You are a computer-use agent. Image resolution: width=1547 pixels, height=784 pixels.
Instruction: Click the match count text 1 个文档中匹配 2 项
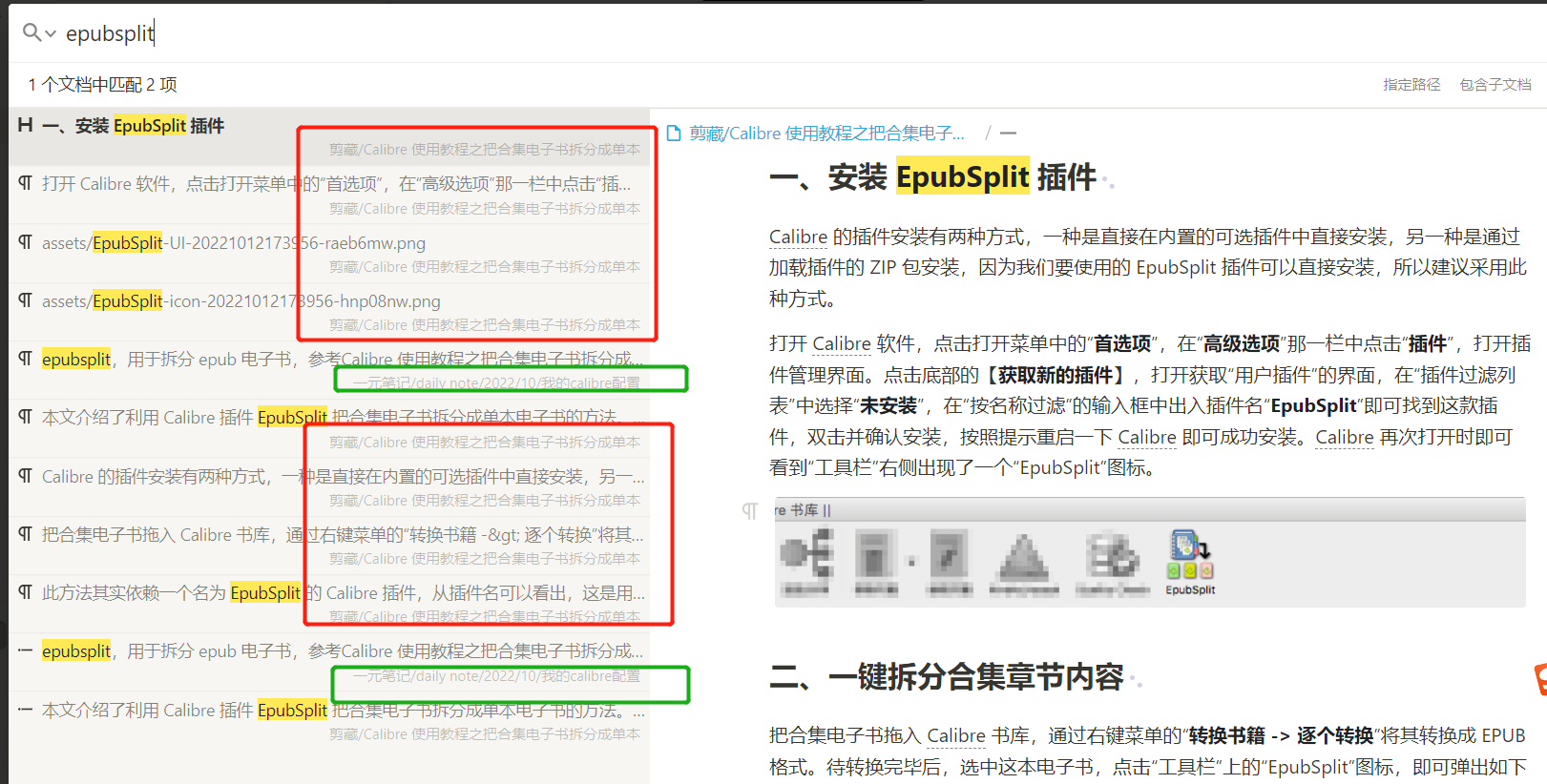pyautogui.click(x=102, y=85)
